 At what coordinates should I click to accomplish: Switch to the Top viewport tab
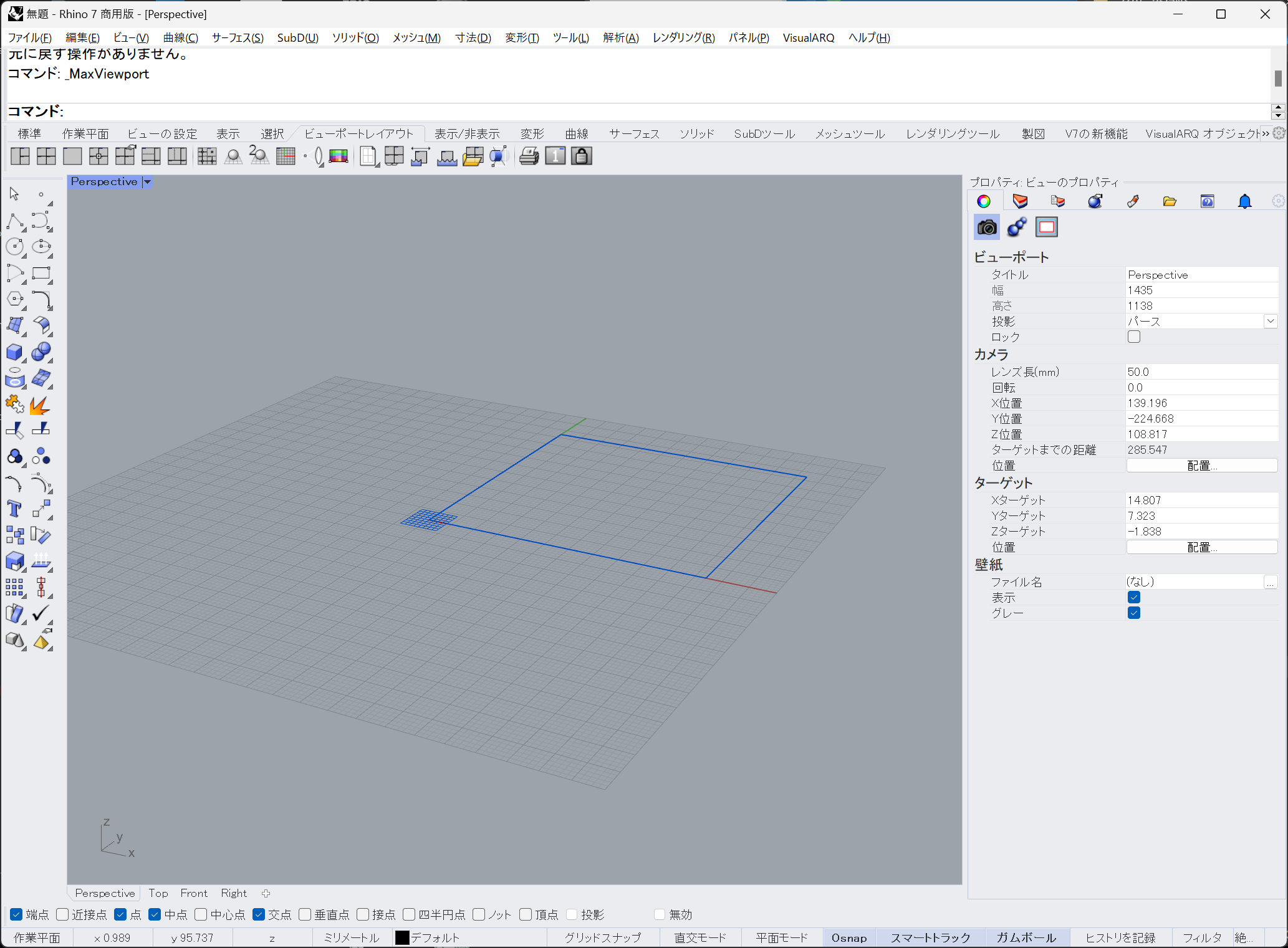click(x=158, y=893)
